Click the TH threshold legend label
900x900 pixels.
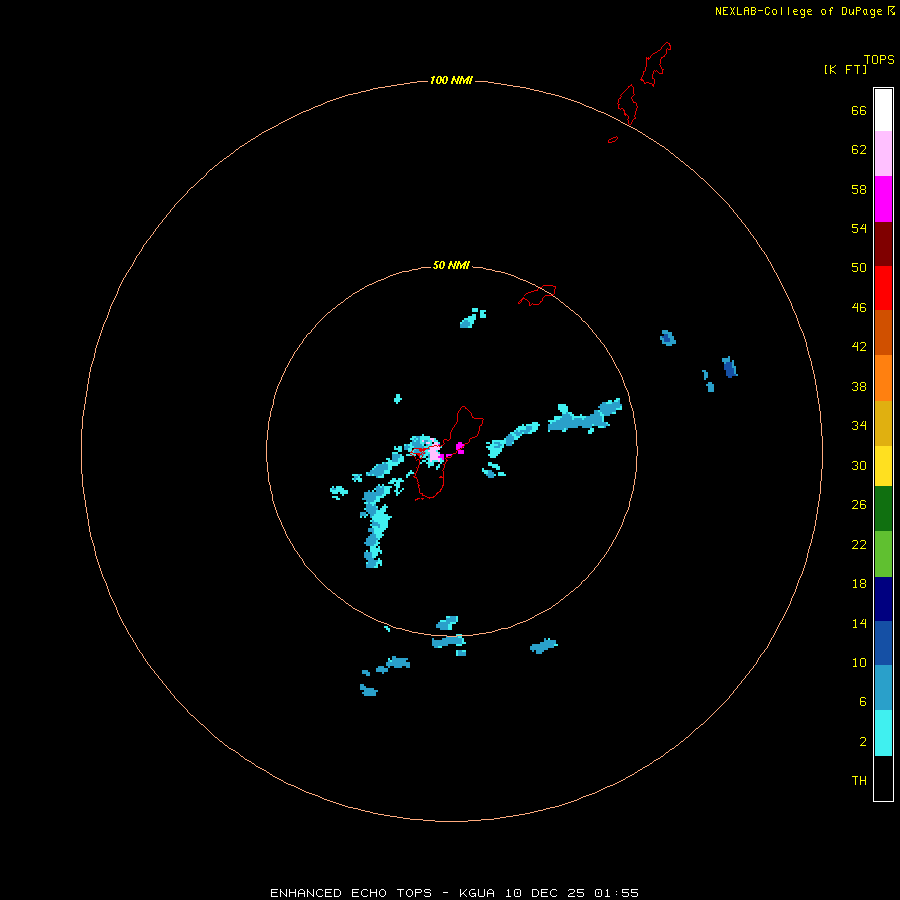coord(859,781)
